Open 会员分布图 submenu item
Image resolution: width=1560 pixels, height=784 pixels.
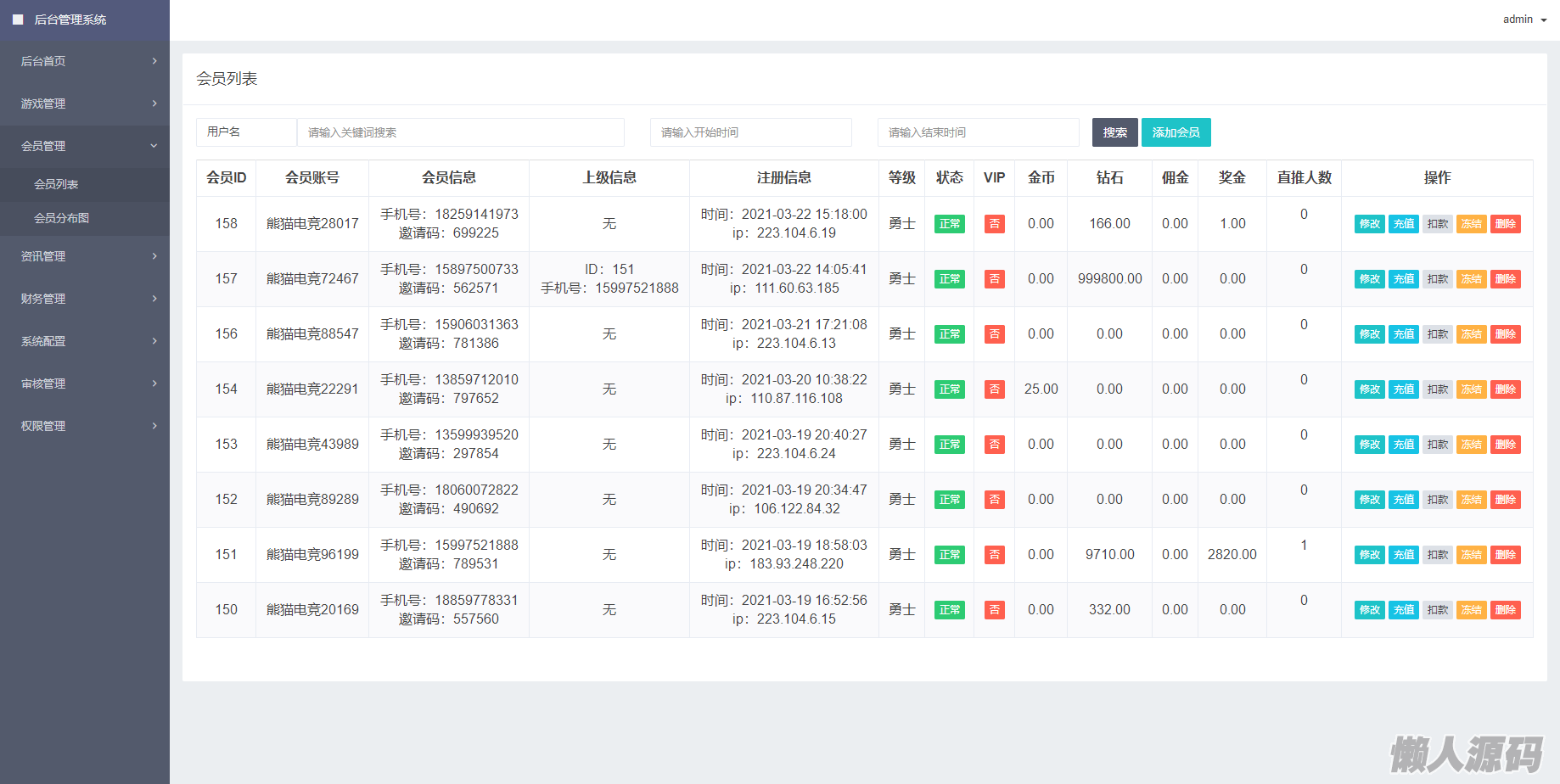[61, 218]
